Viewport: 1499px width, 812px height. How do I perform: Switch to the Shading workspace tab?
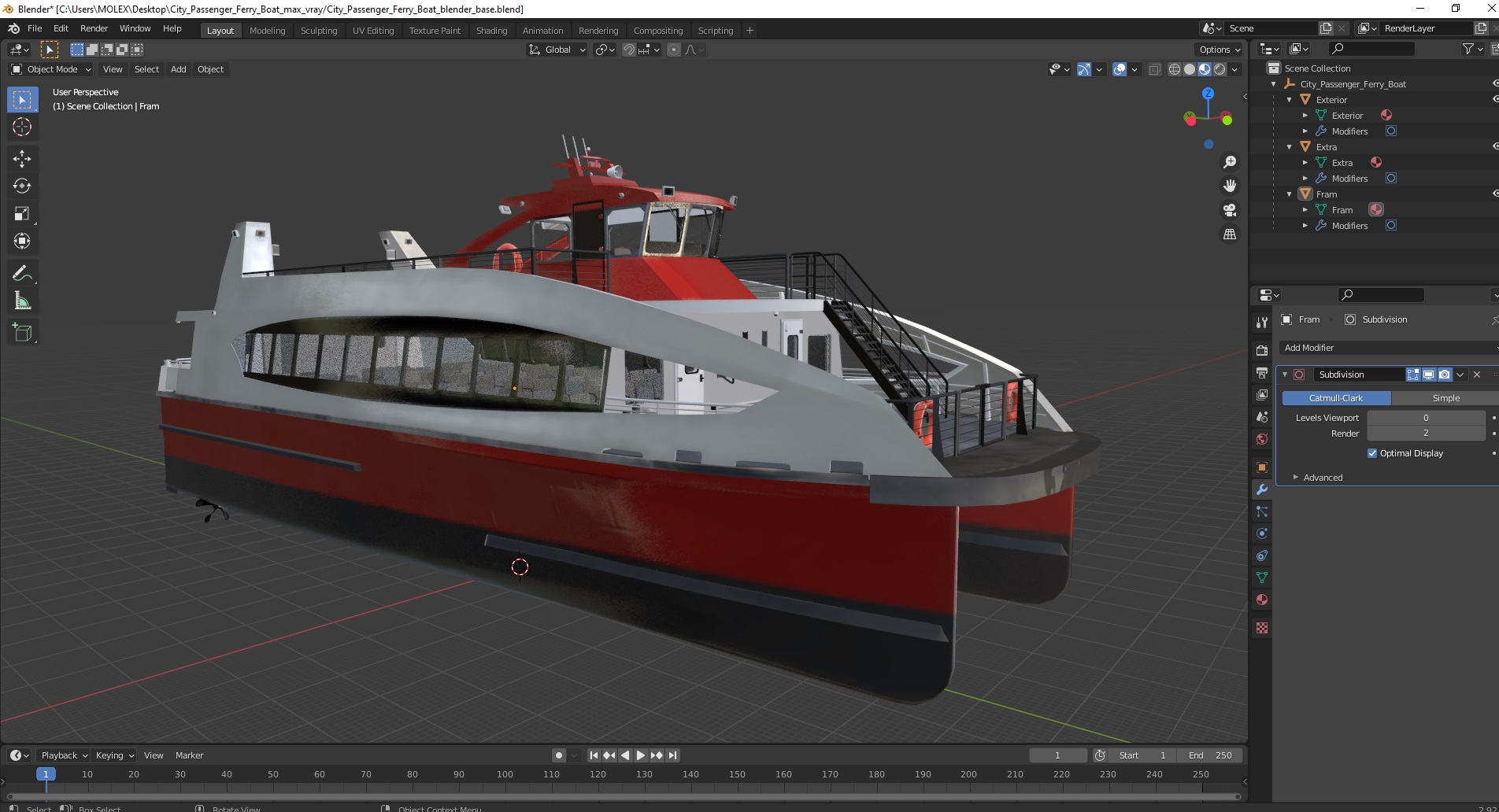click(491, 31)
